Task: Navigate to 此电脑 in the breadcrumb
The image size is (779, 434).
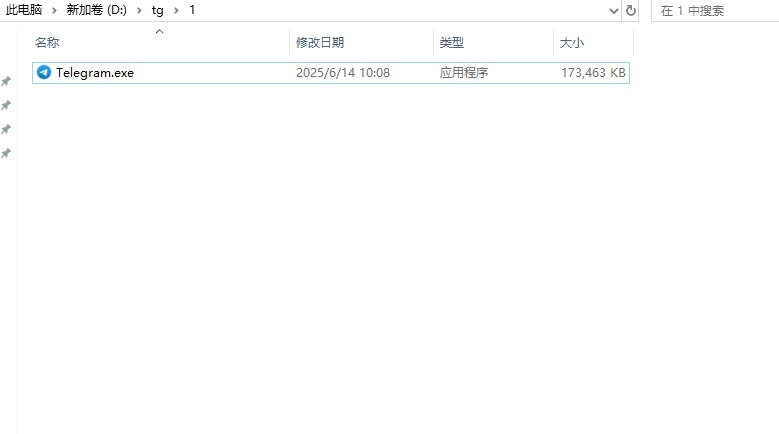Action: (x=24, y=10)
